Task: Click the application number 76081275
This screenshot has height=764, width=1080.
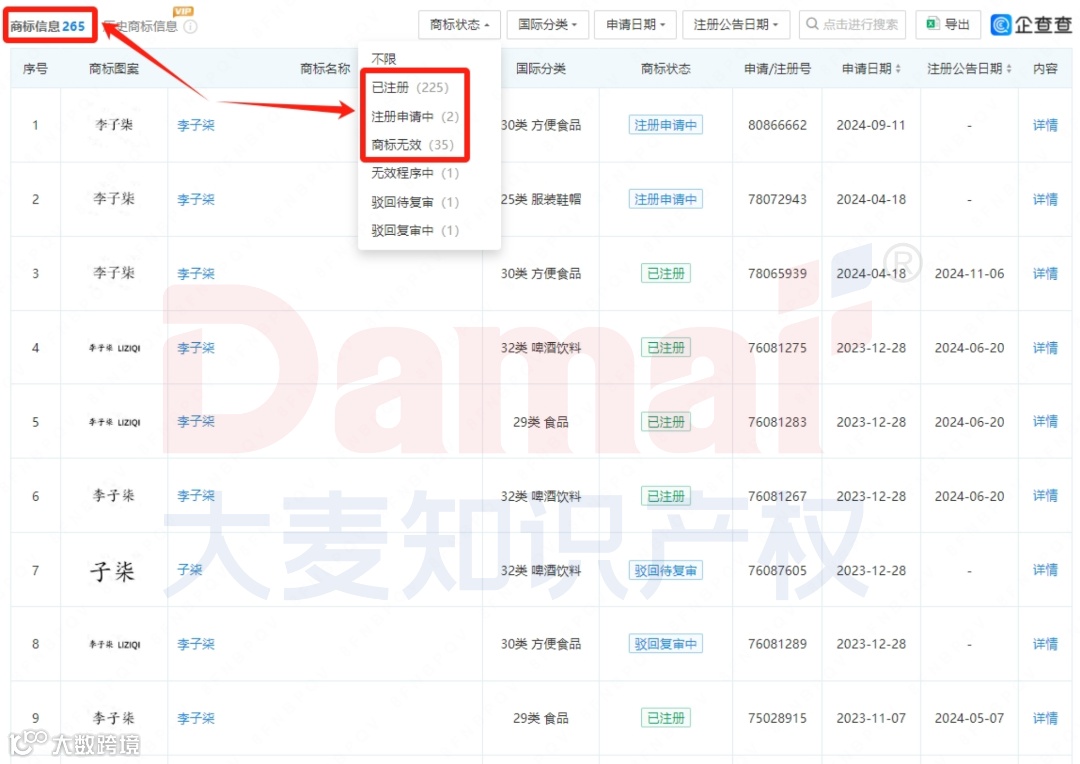Action: tap(777, 348)
